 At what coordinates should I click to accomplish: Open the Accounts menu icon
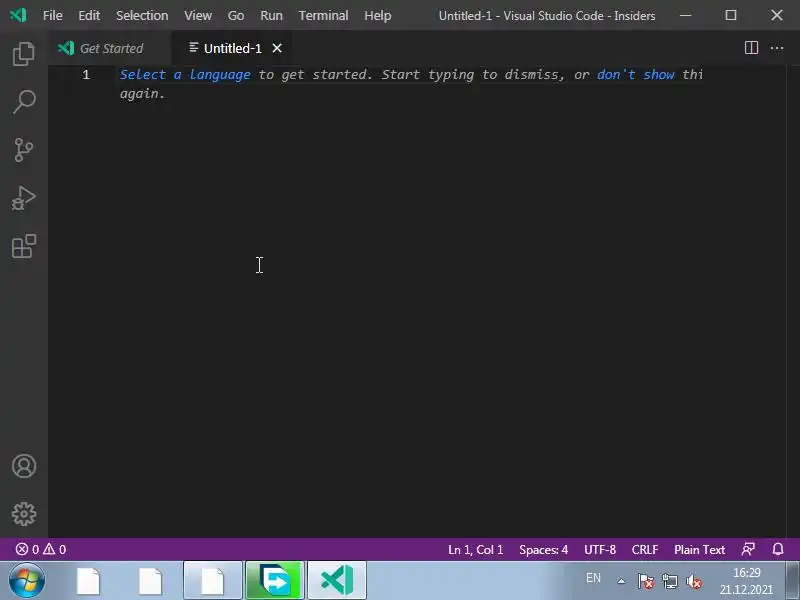tap(23, 466)
